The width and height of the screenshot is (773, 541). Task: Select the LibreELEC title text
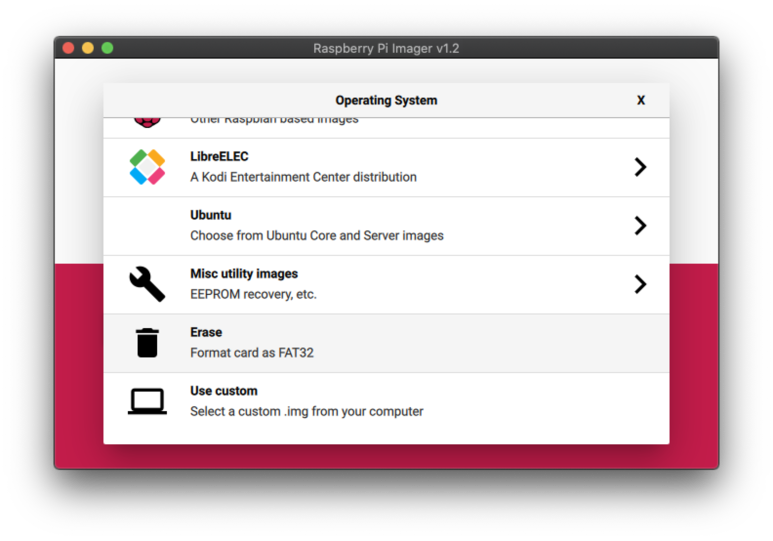(x=219, y=156)
